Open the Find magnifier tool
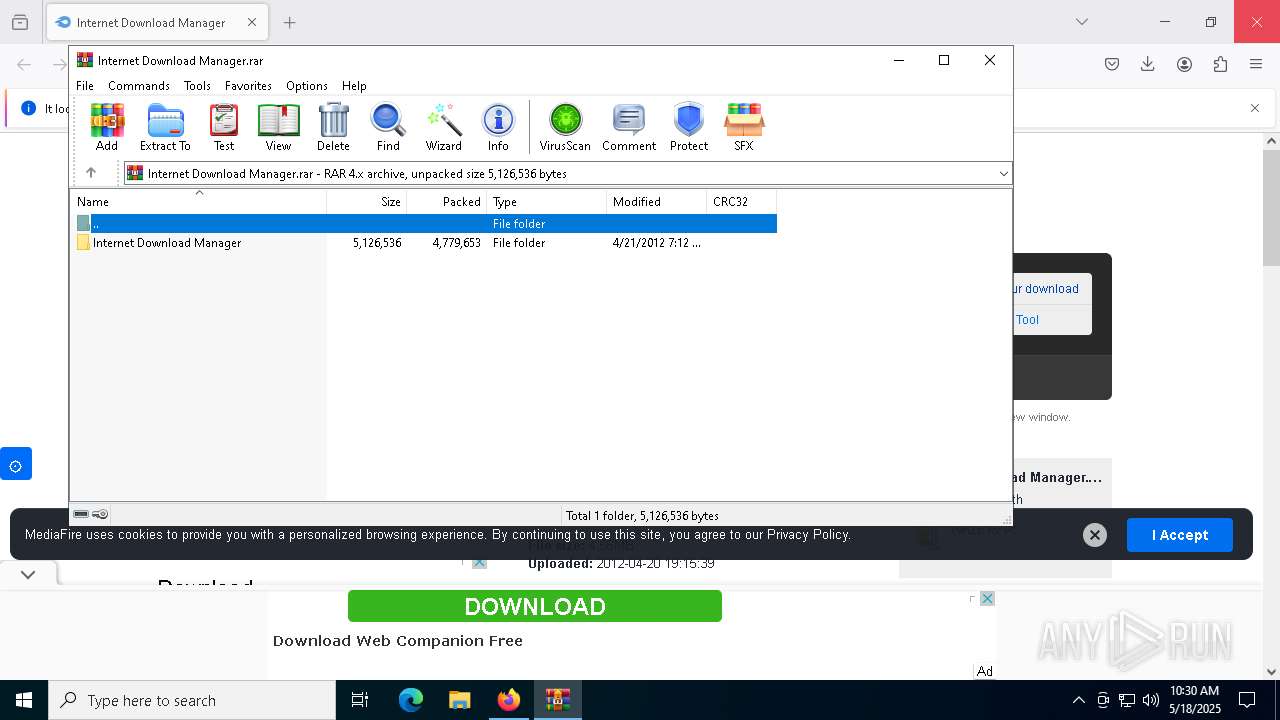Image resolution: width=1280 pixels, height=720 pixels. coord(388,127)
